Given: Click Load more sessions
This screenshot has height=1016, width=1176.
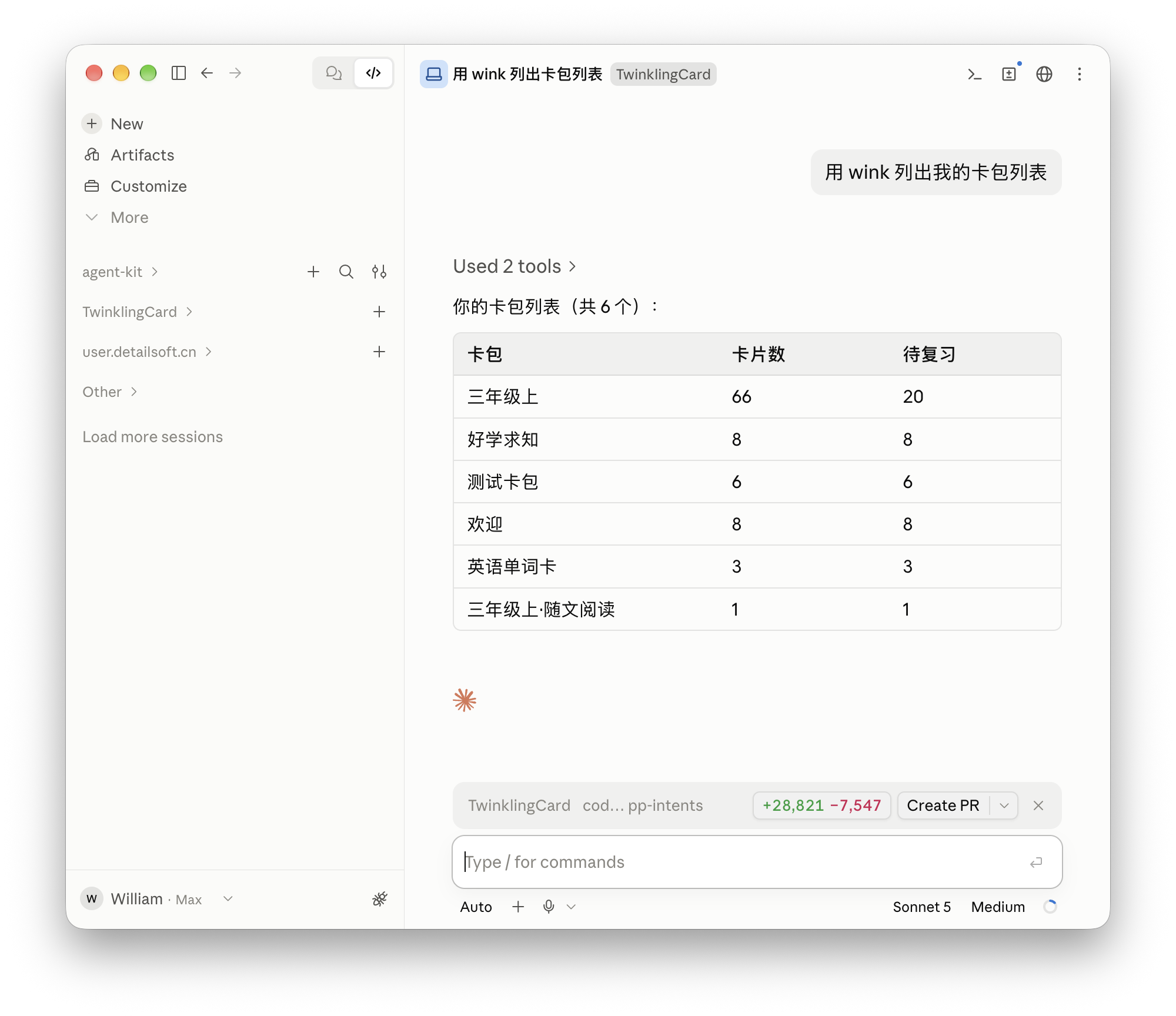Looking at the screenshot, I should pos(152,437).
